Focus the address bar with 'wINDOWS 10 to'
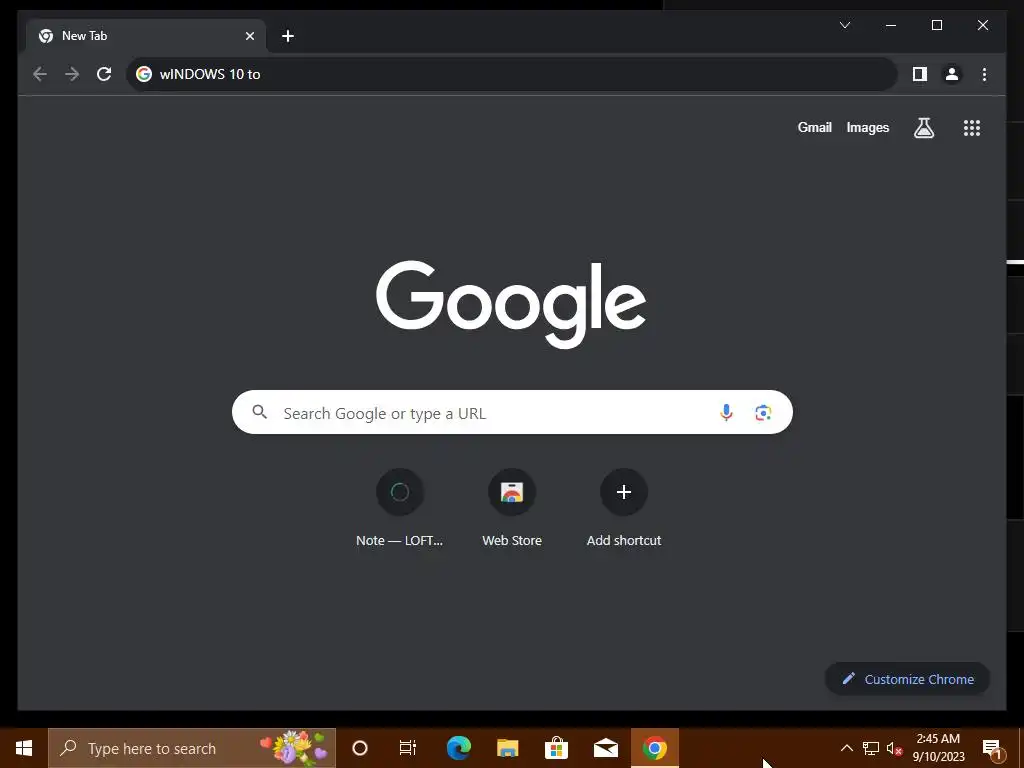 tap(511, 74)
